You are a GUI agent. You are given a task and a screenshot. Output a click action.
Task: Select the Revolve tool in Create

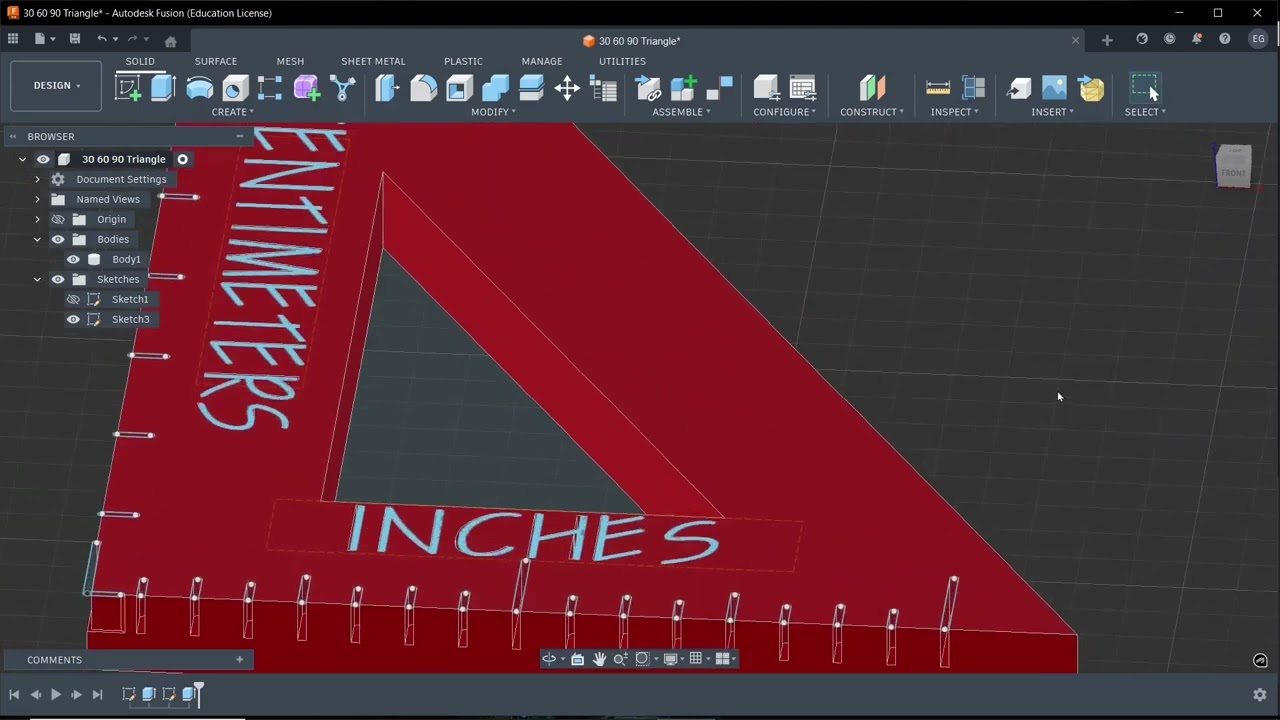(199, 88)
